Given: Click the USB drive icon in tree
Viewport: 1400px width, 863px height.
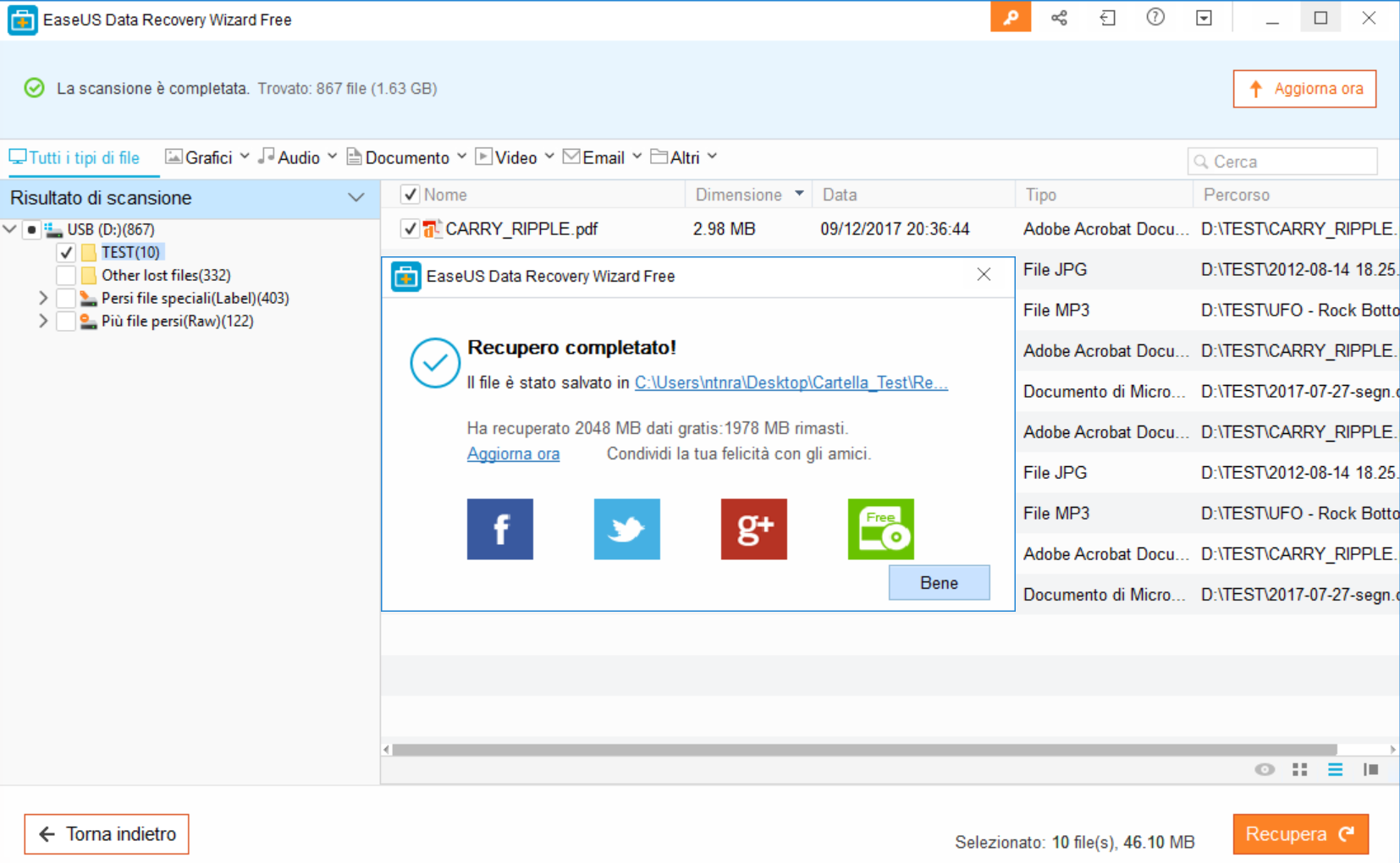Looking at the screenshot, I should (x=54, y=229).
